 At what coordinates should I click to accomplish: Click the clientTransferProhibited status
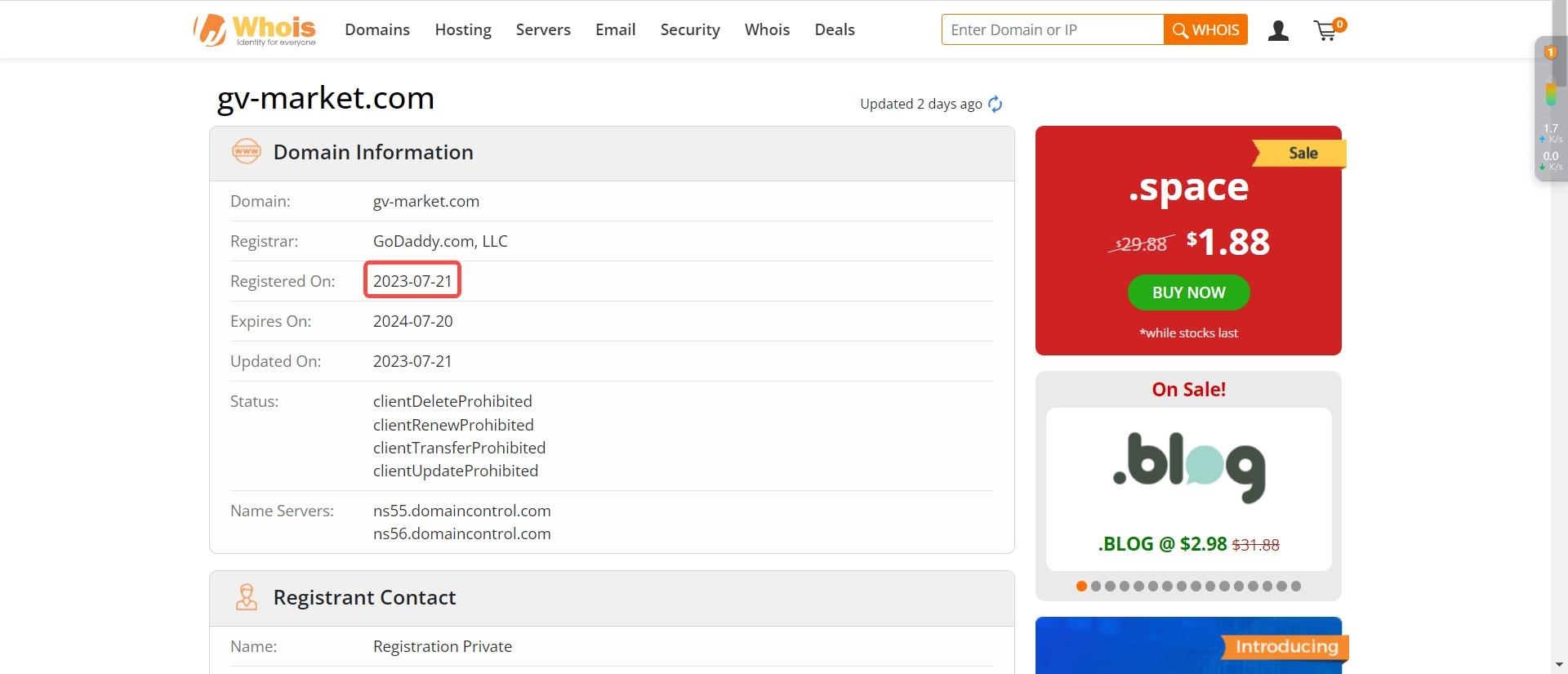pyautogui.click(x=459, y=448)
